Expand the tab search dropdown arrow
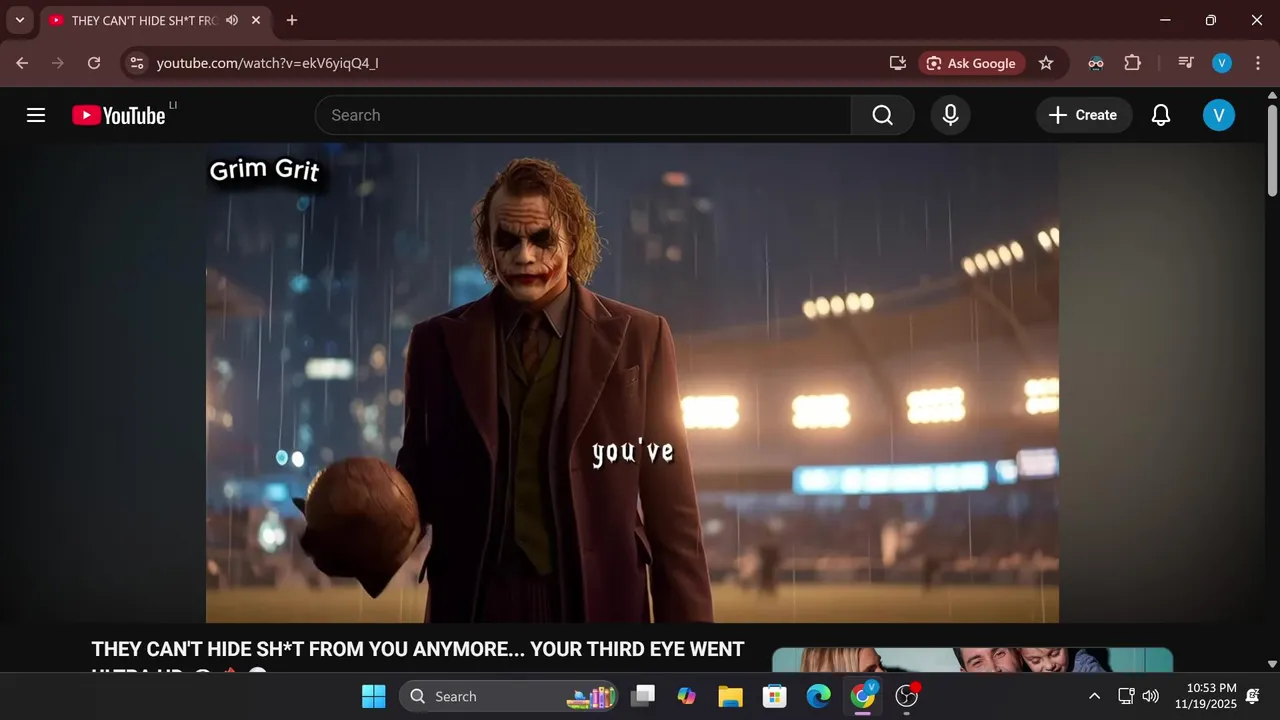 coord(19,20)
